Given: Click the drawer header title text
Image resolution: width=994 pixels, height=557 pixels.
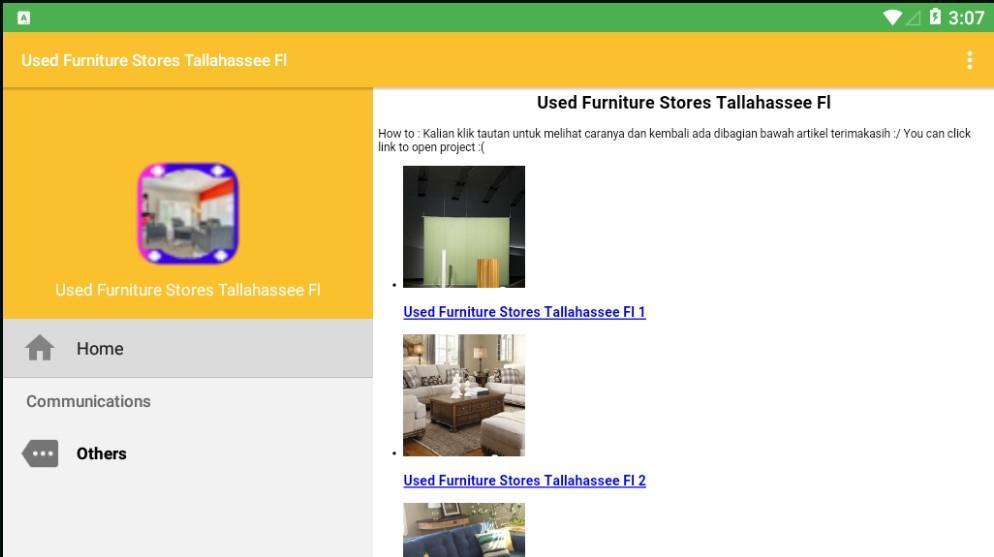Looking at the screenshot, I should click(188, 290).
